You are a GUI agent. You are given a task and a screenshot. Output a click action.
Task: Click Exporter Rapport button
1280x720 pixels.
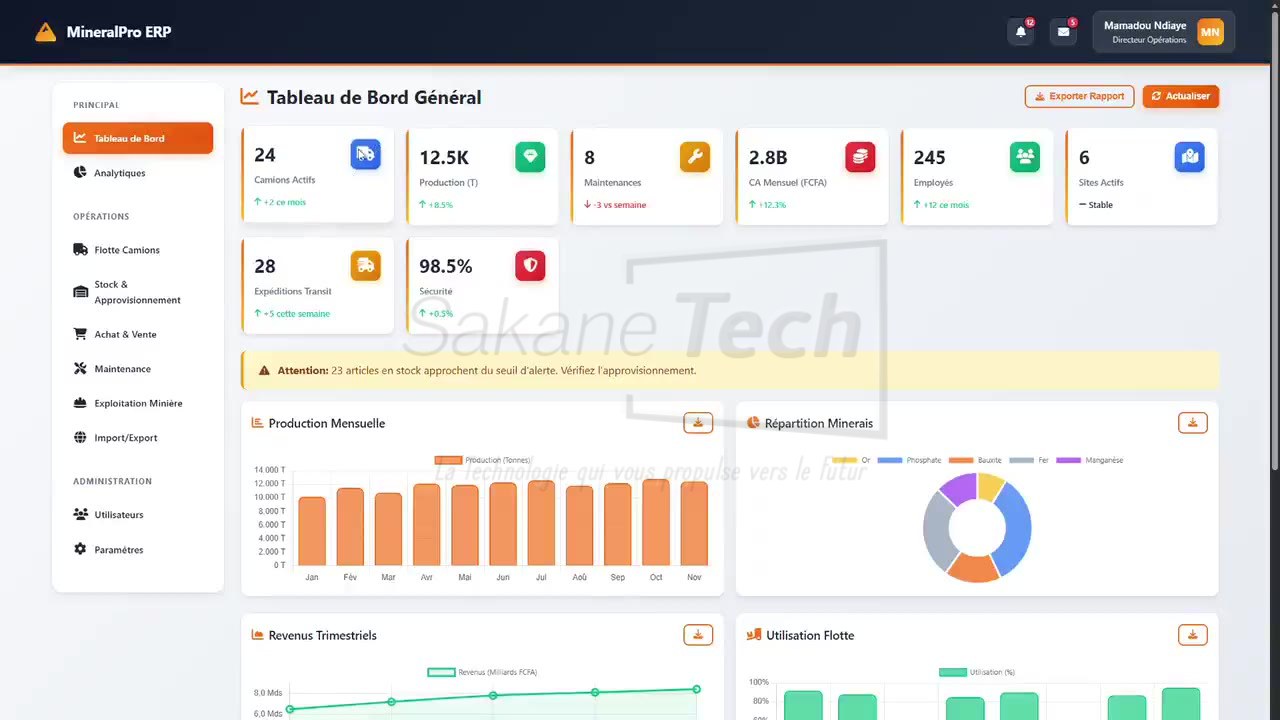pos(1079,96)
